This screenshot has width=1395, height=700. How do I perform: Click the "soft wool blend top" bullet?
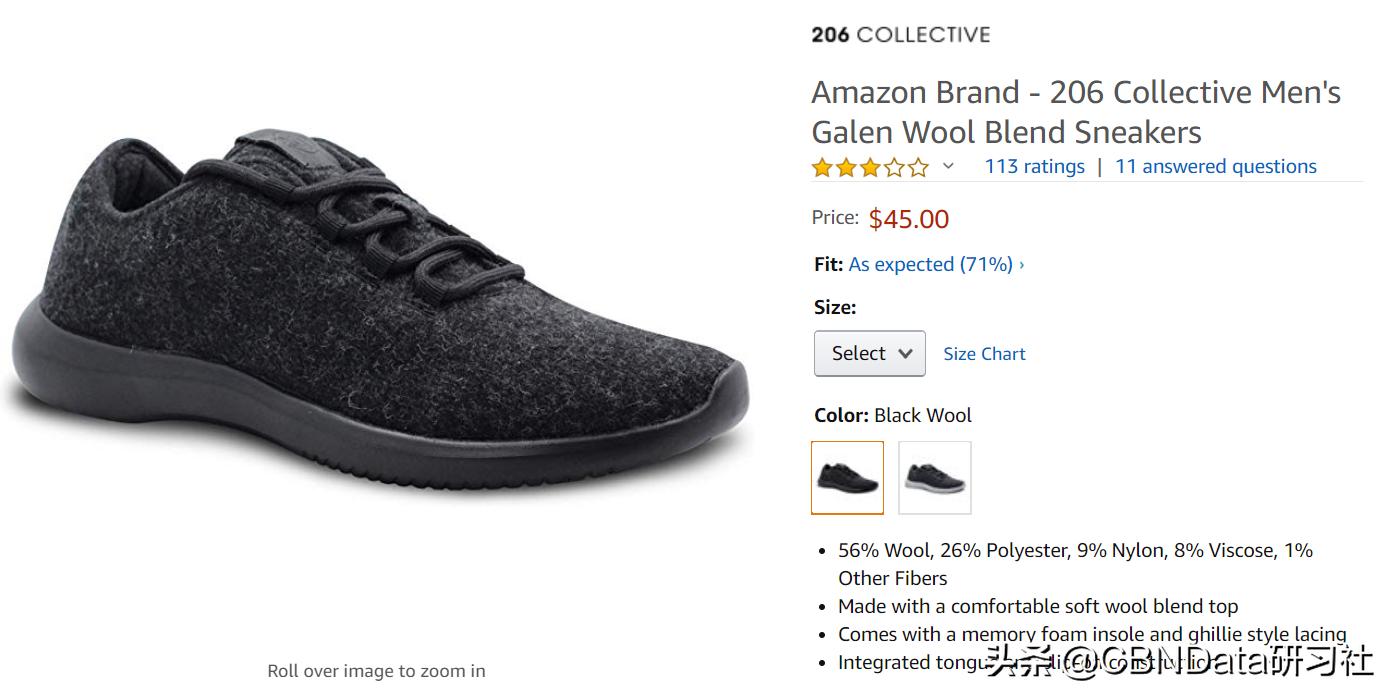(1037, 606)
